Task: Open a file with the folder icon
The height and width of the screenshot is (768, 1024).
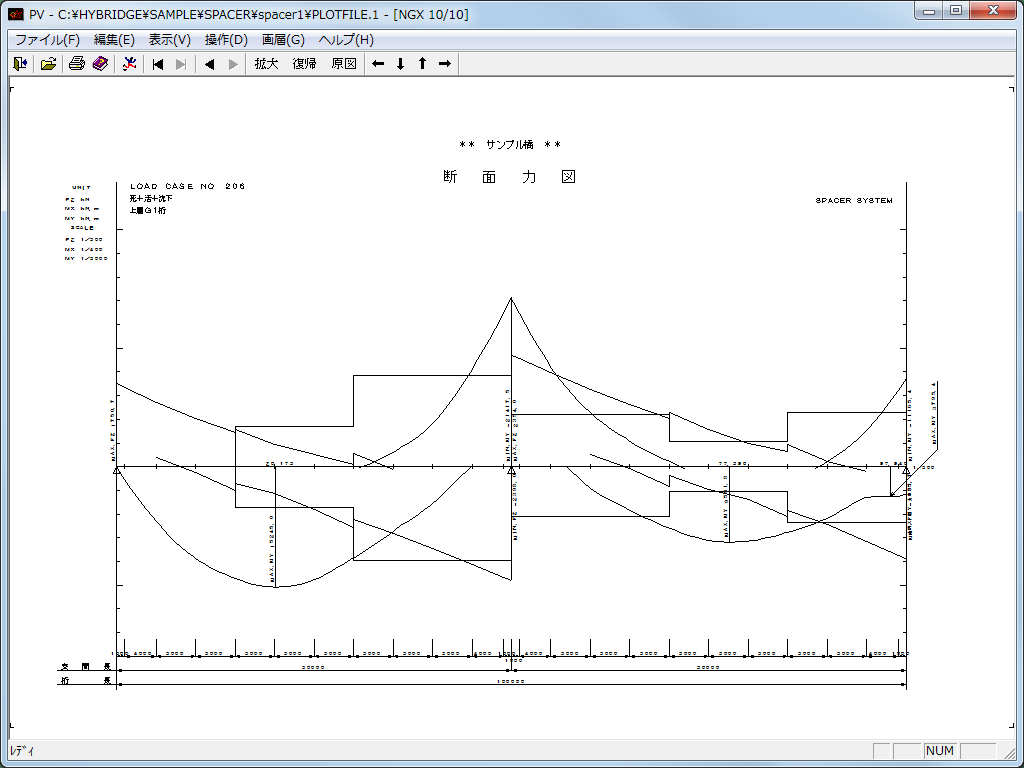Action: (x=48, y=64)
